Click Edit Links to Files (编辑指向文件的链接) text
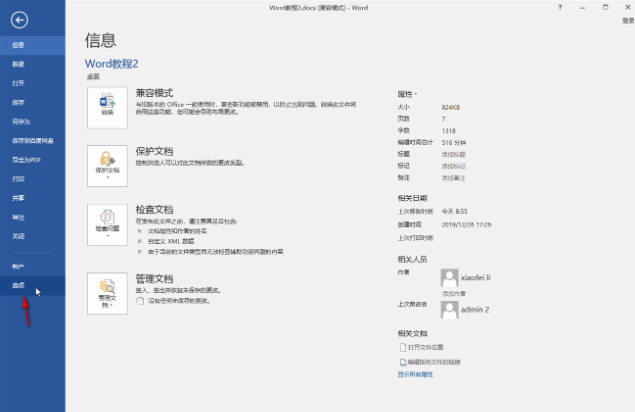This screenshot has width=635, height=412. click(434, 362)
